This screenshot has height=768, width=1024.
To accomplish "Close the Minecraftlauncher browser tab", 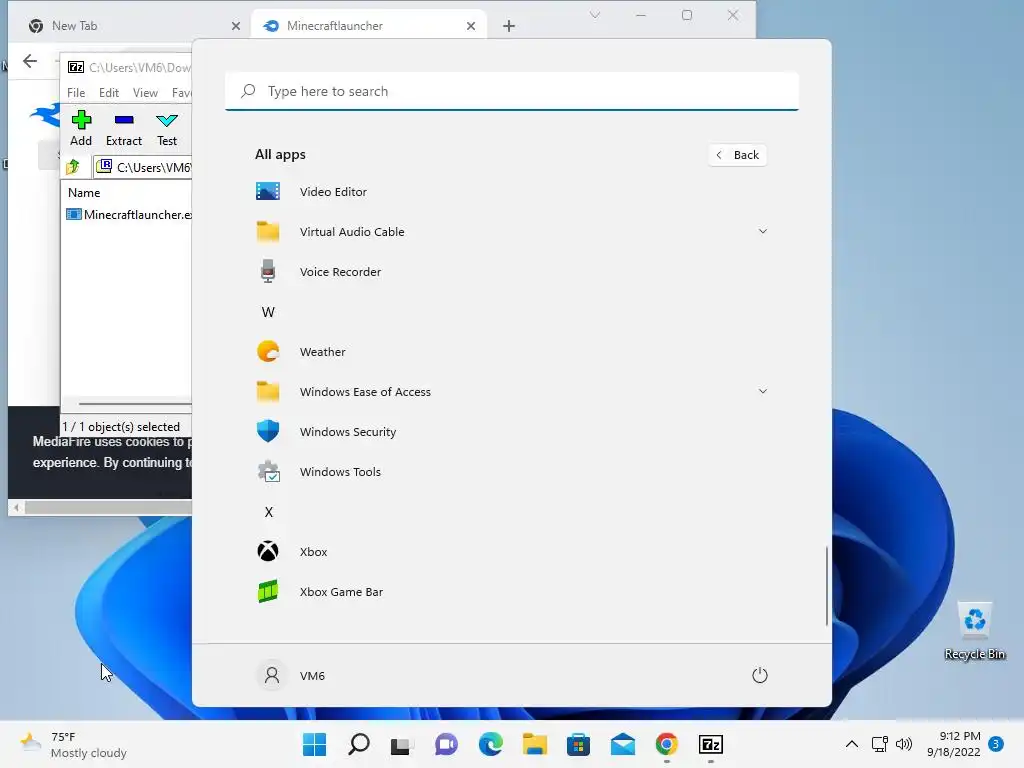I will click(x=471, y=25).
